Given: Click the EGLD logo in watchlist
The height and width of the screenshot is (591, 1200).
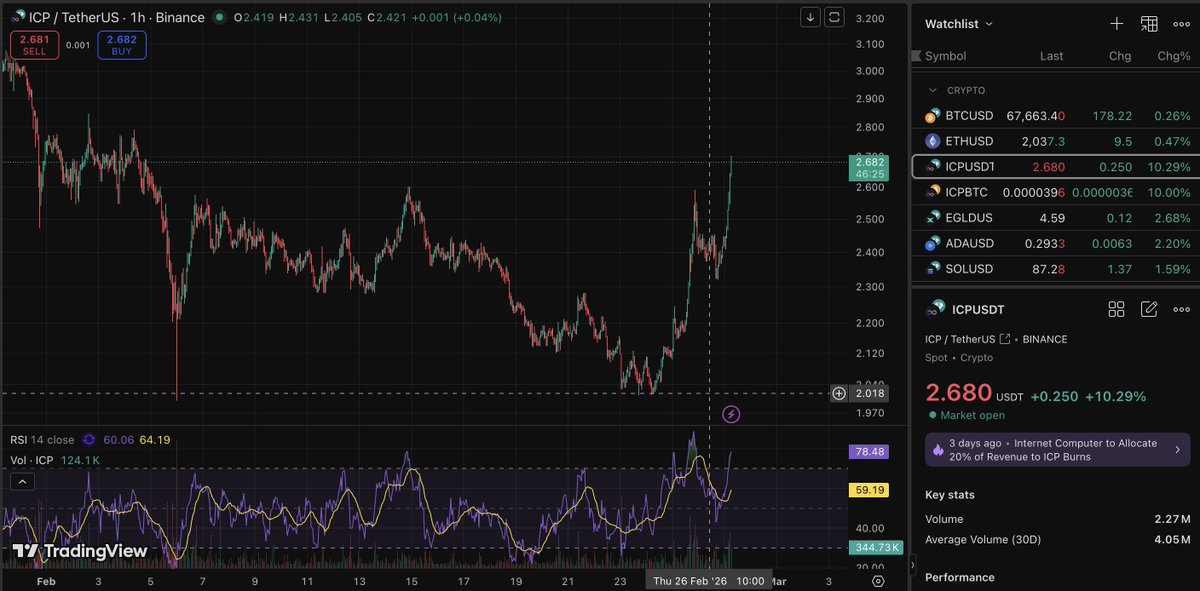Looking at the screenshot, I should (x=933, y=217).
